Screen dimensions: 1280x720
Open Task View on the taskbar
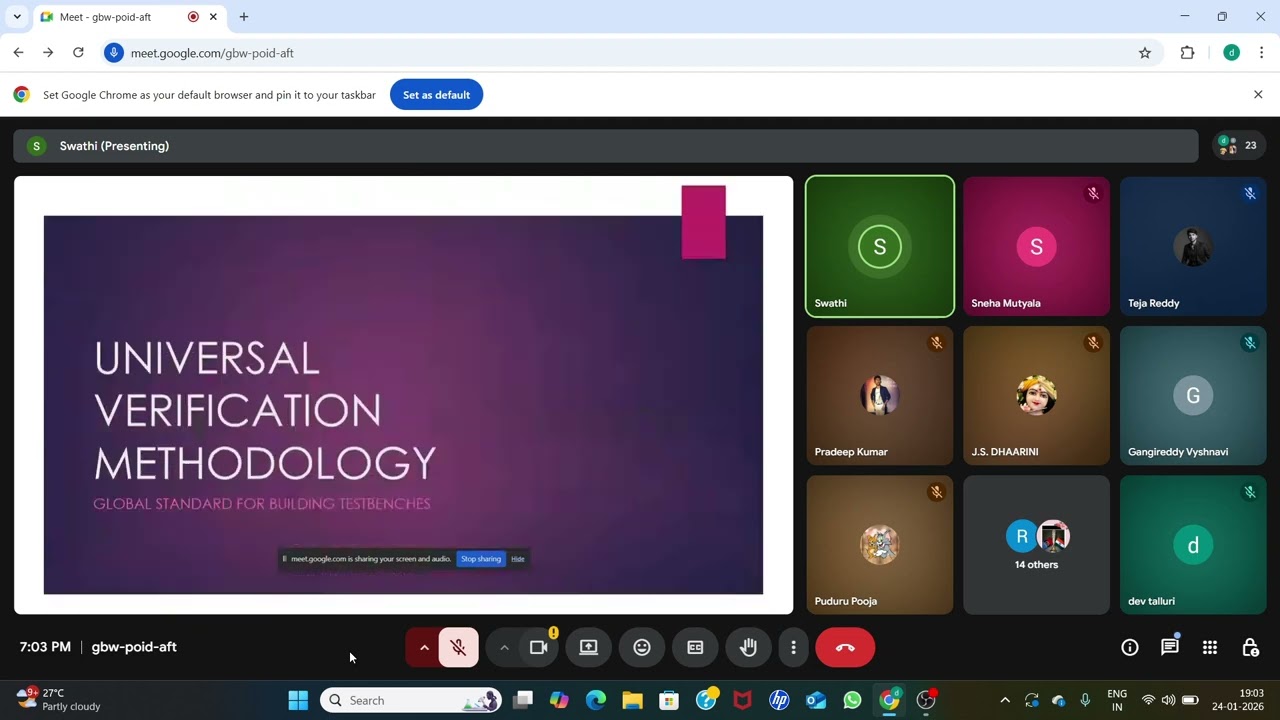[x=522, y=700]
